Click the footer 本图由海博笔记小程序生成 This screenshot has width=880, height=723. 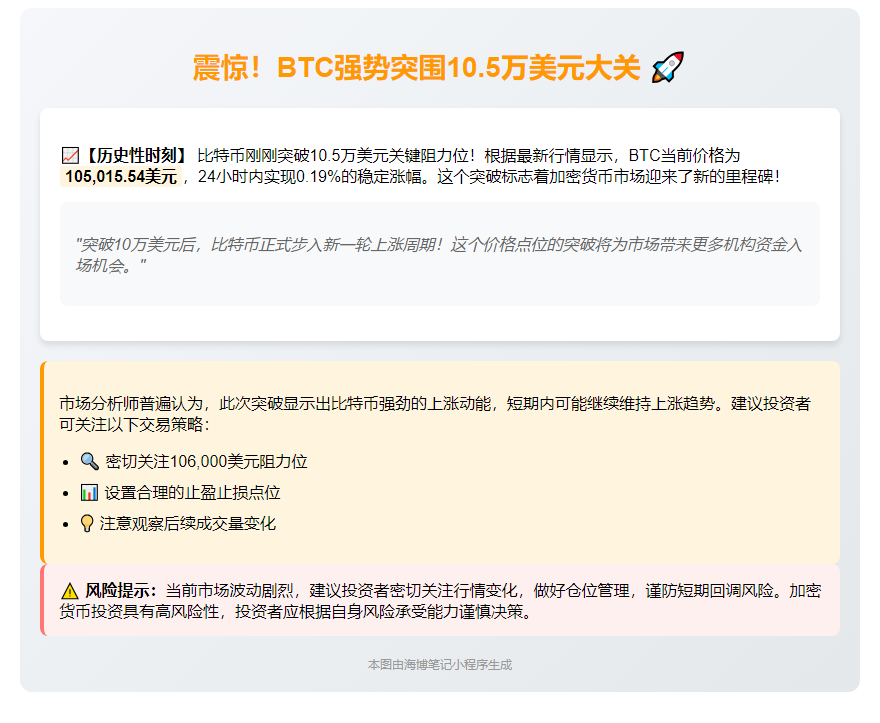click(440, 665)
